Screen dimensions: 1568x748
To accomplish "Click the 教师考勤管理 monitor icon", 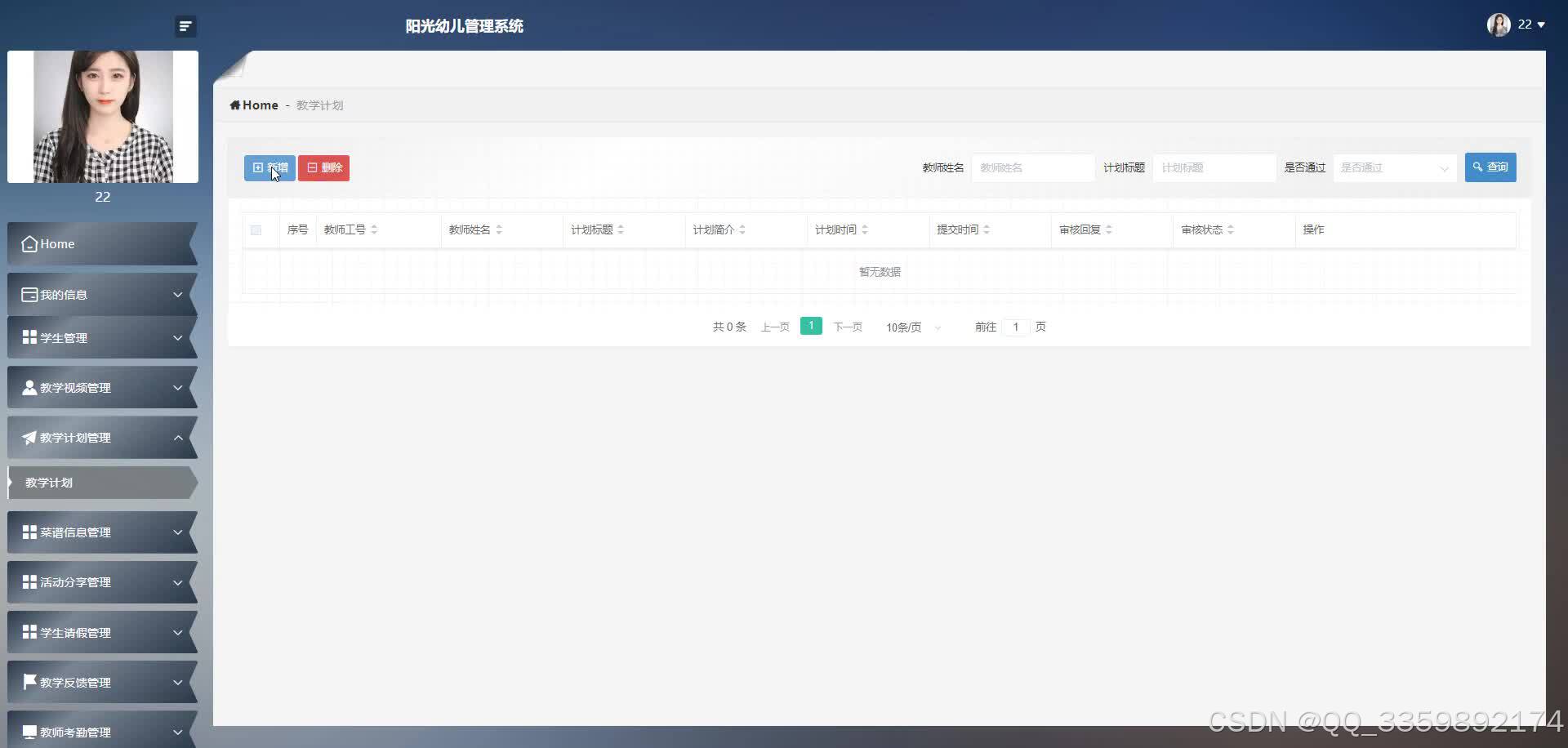I will (29, 732).
